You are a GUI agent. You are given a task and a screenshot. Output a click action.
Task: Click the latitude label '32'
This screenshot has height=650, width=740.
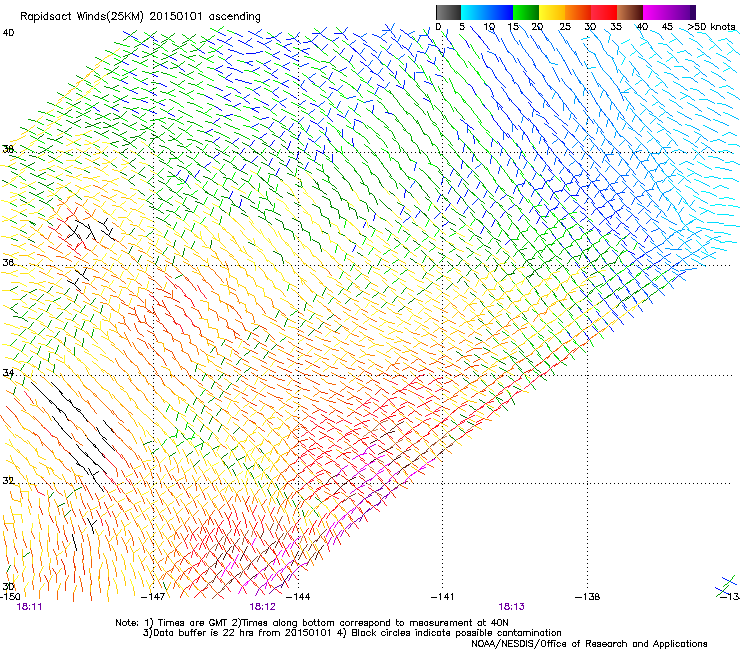(8, 481)
